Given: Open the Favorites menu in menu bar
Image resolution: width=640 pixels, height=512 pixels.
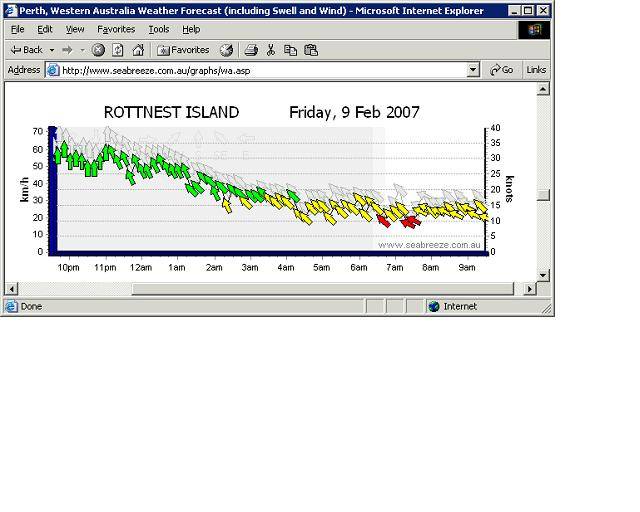Looking at the screenshot, I should (116, 30).
